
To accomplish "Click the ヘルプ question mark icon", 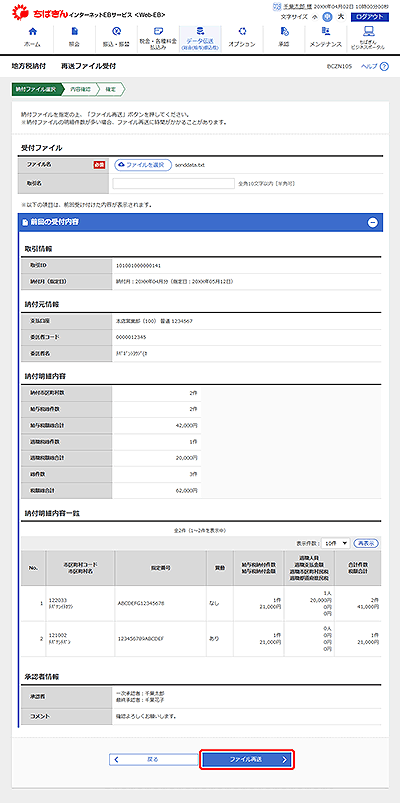I will pyautogui.click(x=384, y=67).
